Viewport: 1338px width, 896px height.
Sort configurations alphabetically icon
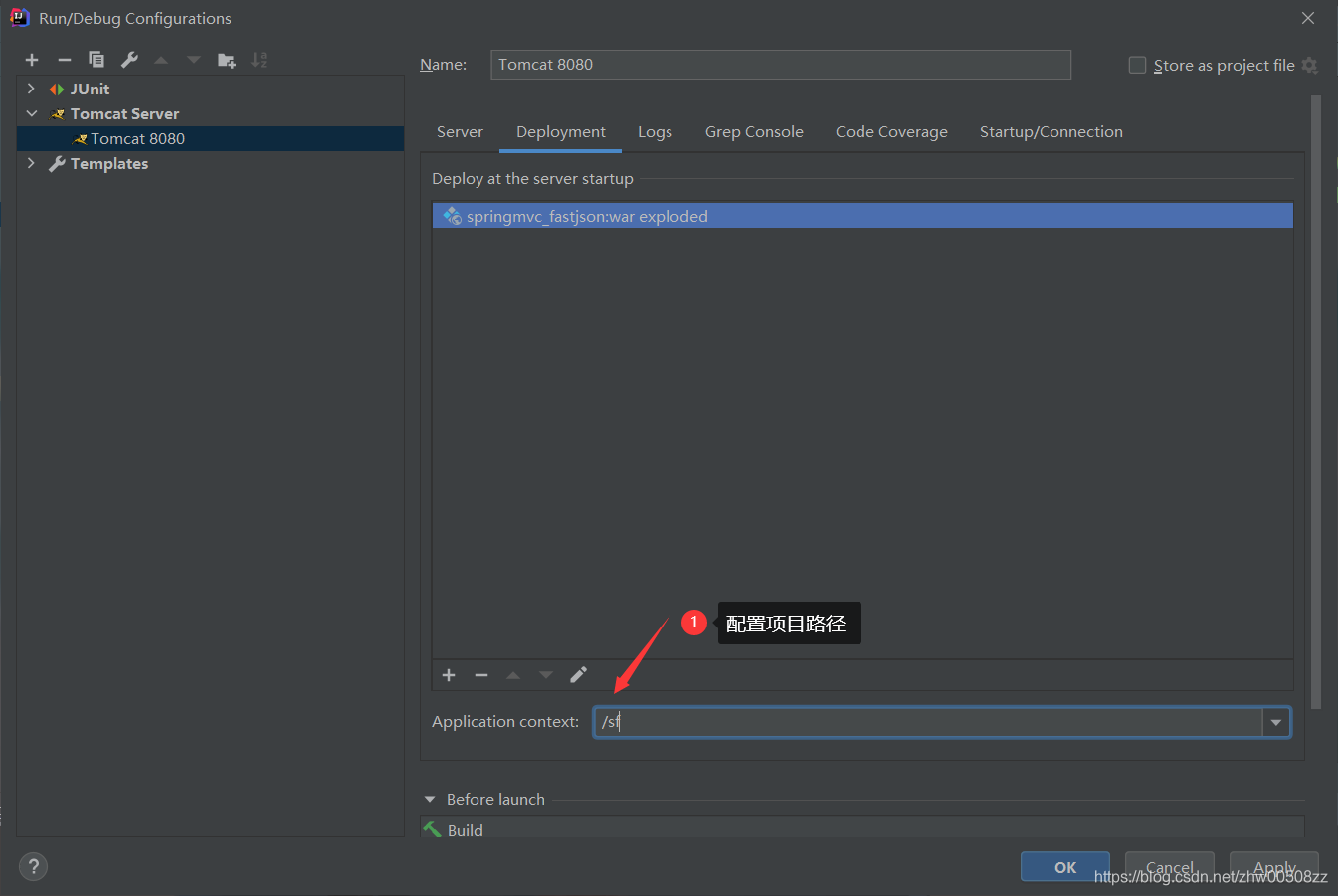[259, 60]
